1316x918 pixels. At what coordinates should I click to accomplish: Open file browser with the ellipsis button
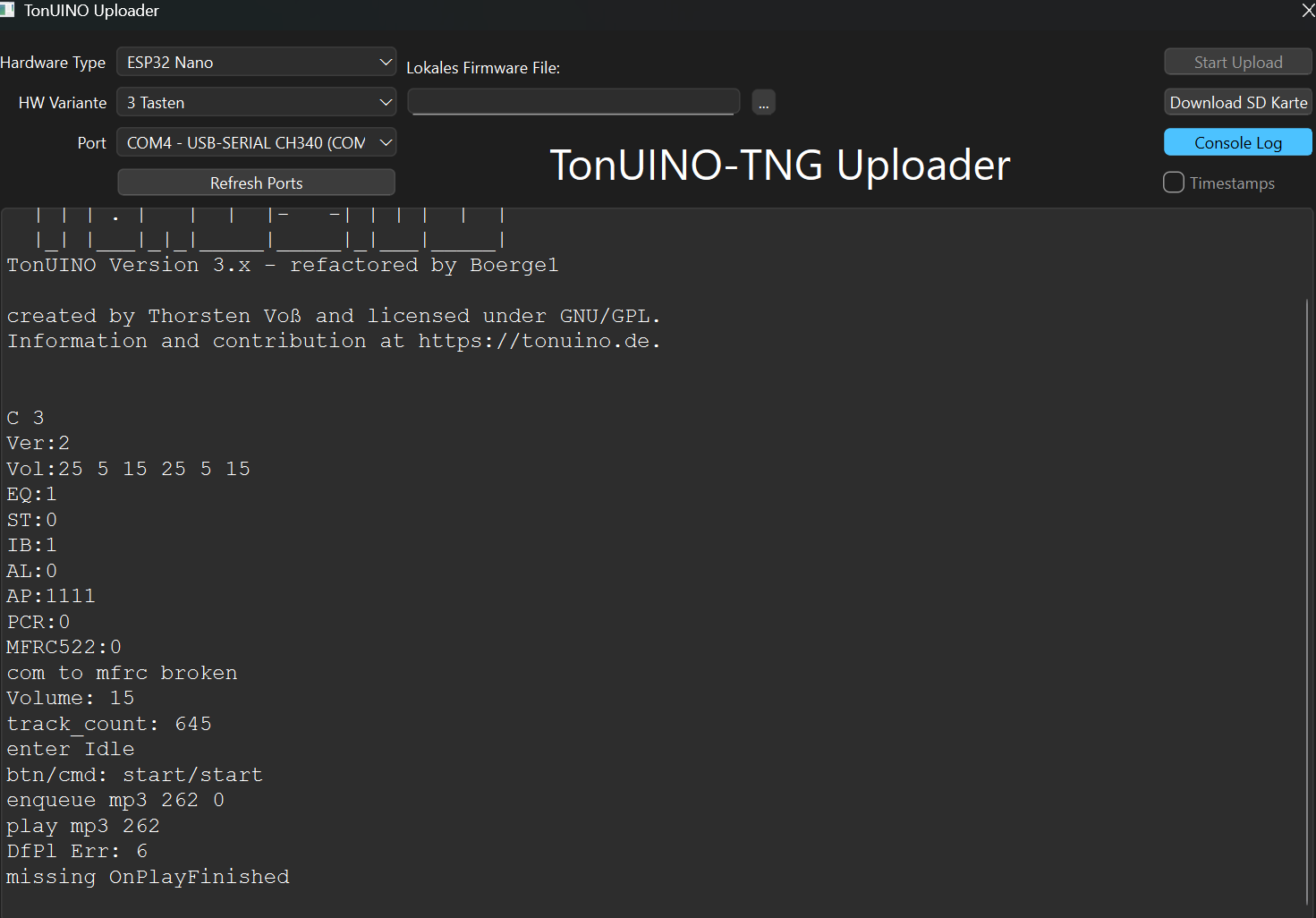(763, 103)
